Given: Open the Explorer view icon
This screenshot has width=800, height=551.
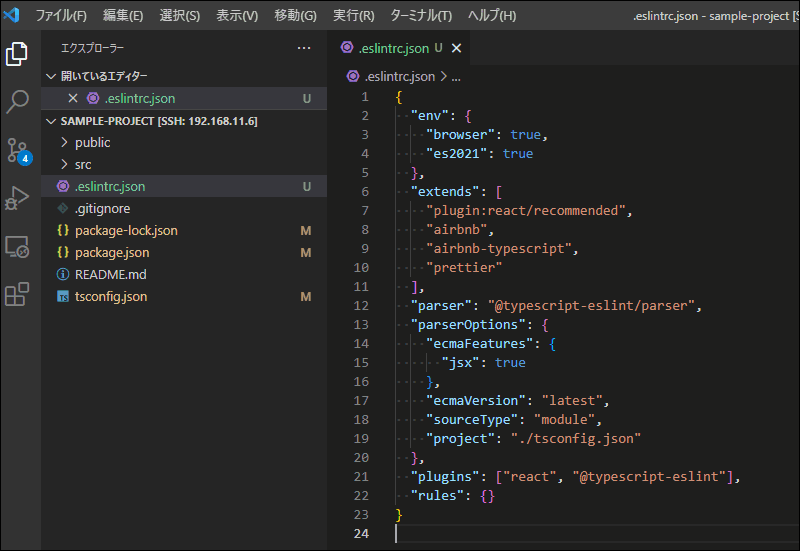Looking at the screenshot, I should point(17,54).
